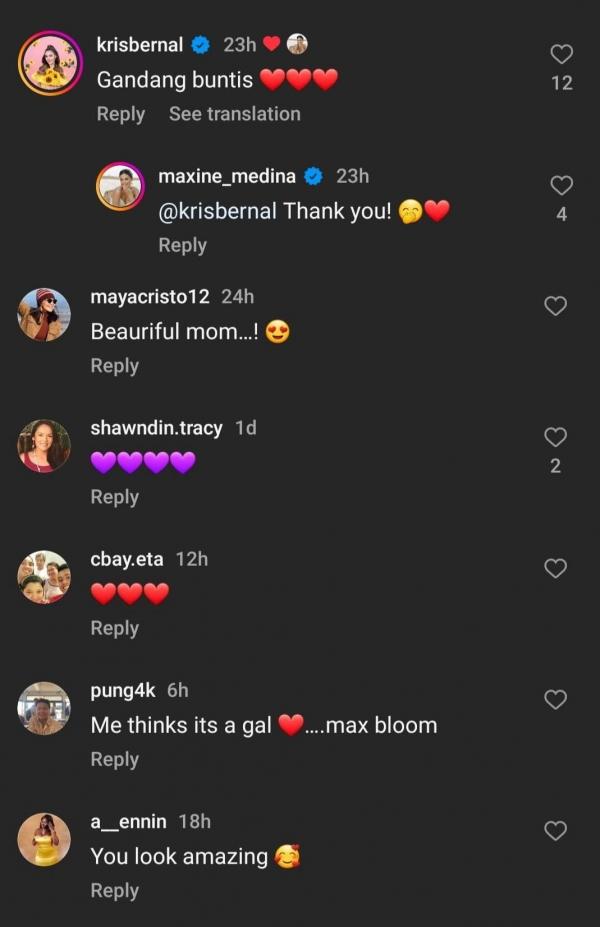
Task: View mayacristo12's profile photo
Action: tap(44, 315)
